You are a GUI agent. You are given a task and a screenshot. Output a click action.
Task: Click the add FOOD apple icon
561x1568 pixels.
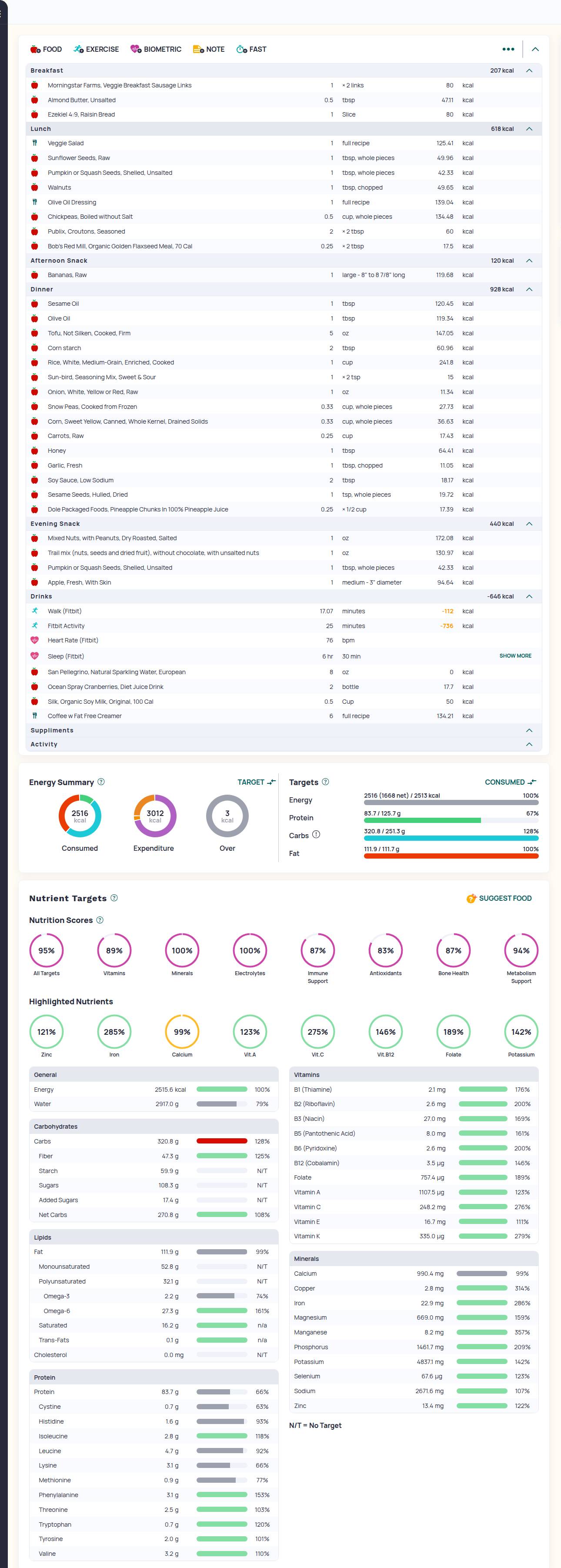click(35, 49)
